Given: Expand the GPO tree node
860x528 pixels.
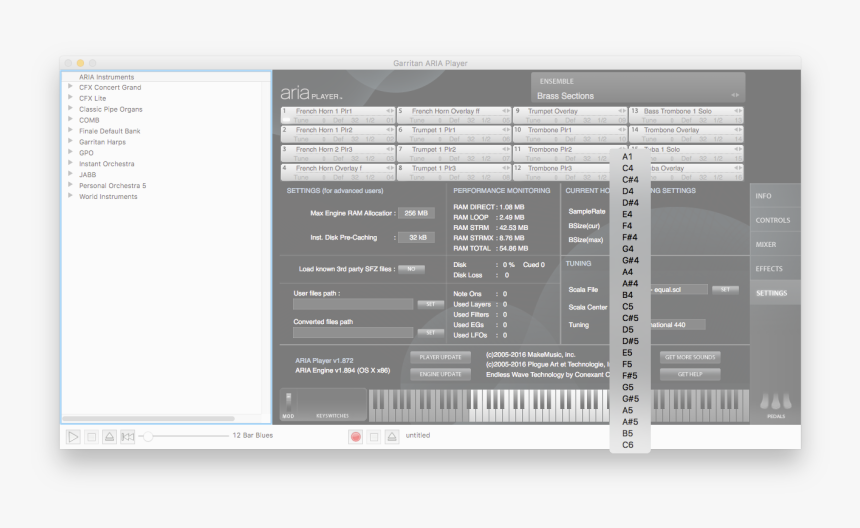Looking at the screenshot, I should click(70, 152).
